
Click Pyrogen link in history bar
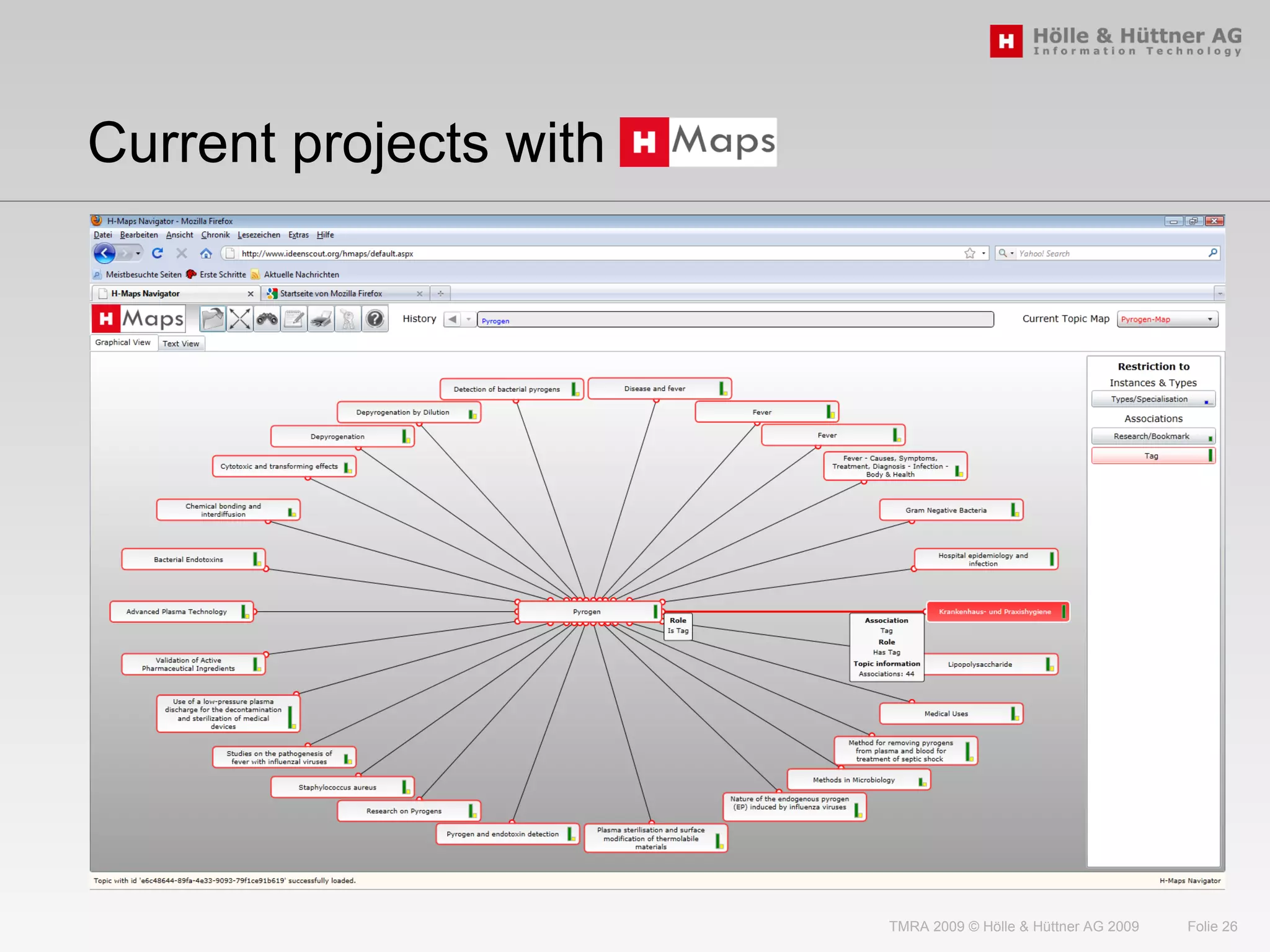(495, 321)
